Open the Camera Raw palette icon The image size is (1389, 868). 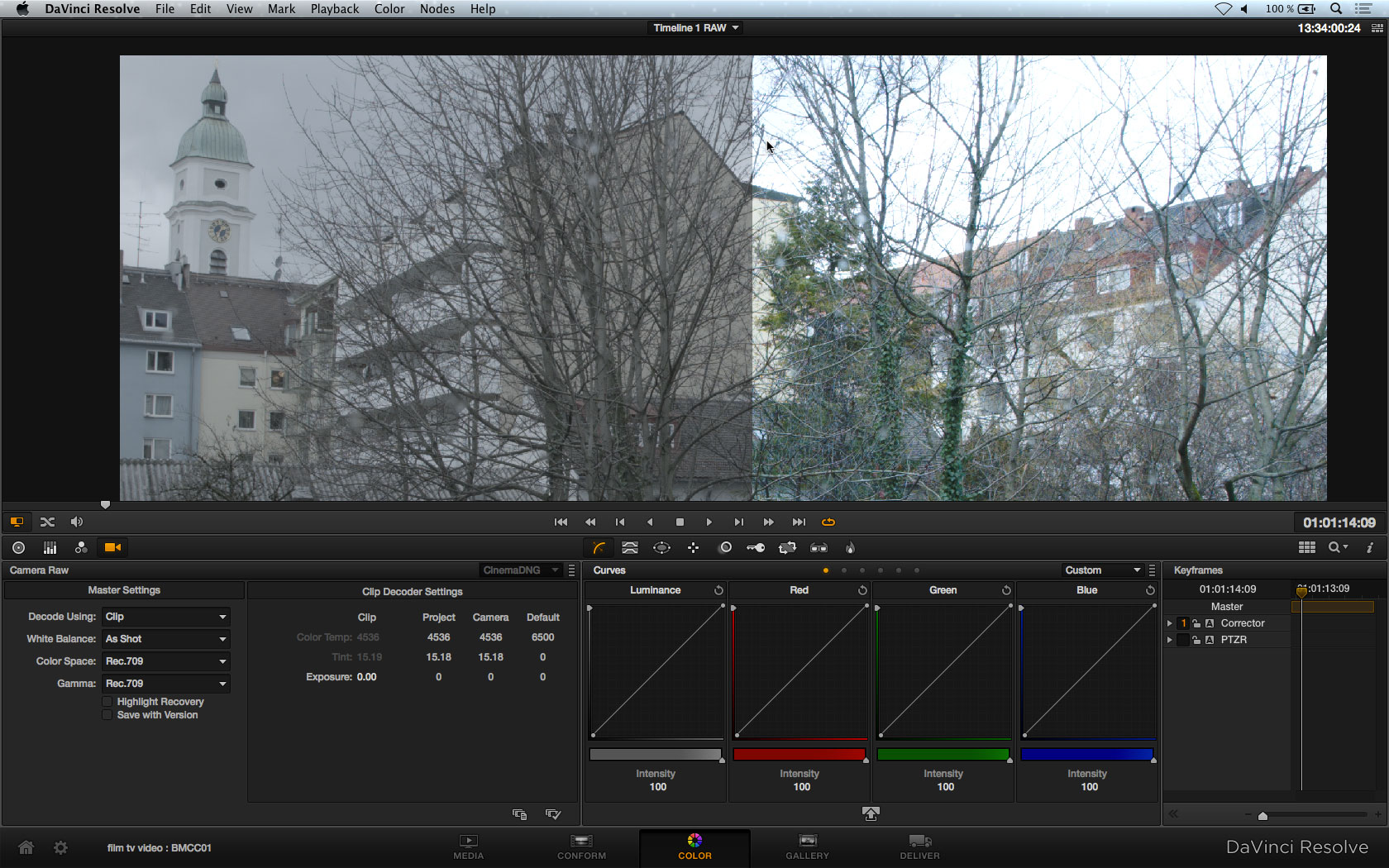coord(112,547)
